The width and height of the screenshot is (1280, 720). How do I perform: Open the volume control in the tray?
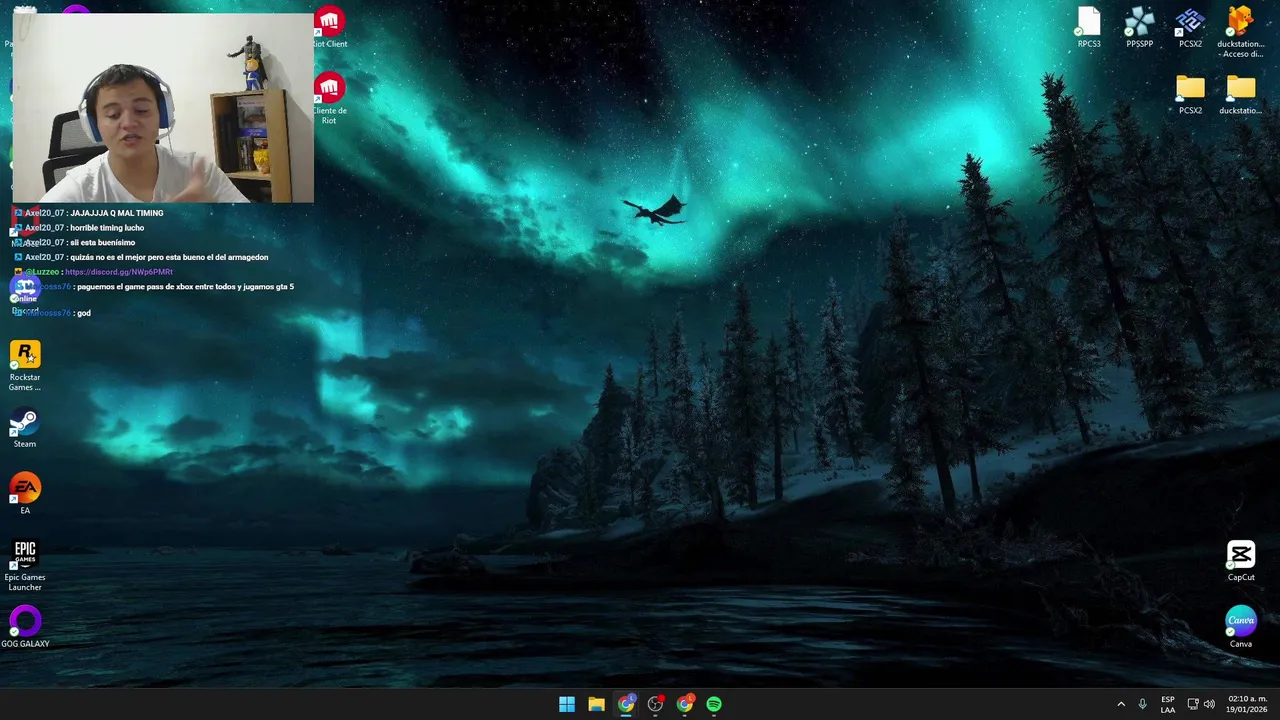pos(1209,704)
